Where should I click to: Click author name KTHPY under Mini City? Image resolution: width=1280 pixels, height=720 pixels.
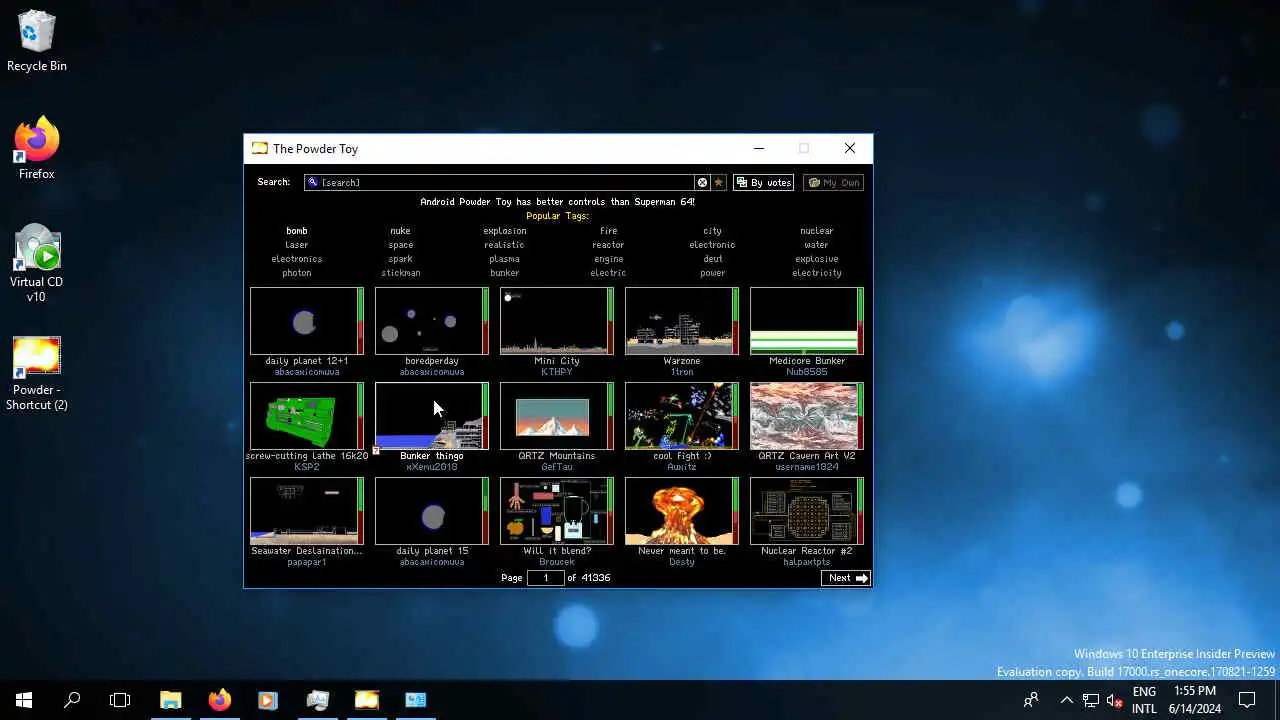pyautogui.click(x=557, y=372)
